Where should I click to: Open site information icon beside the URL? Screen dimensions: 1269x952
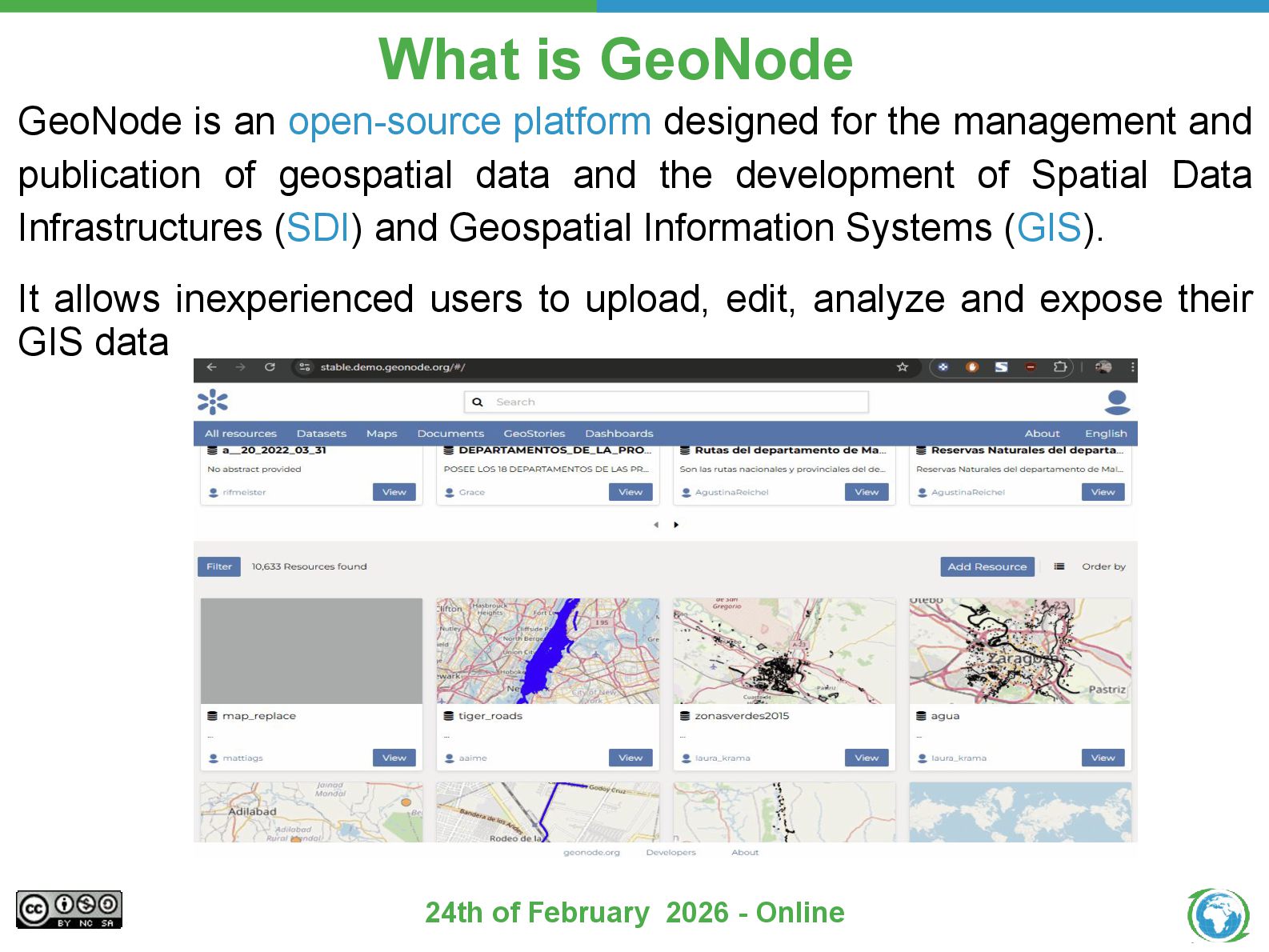[x=304, y=367]
